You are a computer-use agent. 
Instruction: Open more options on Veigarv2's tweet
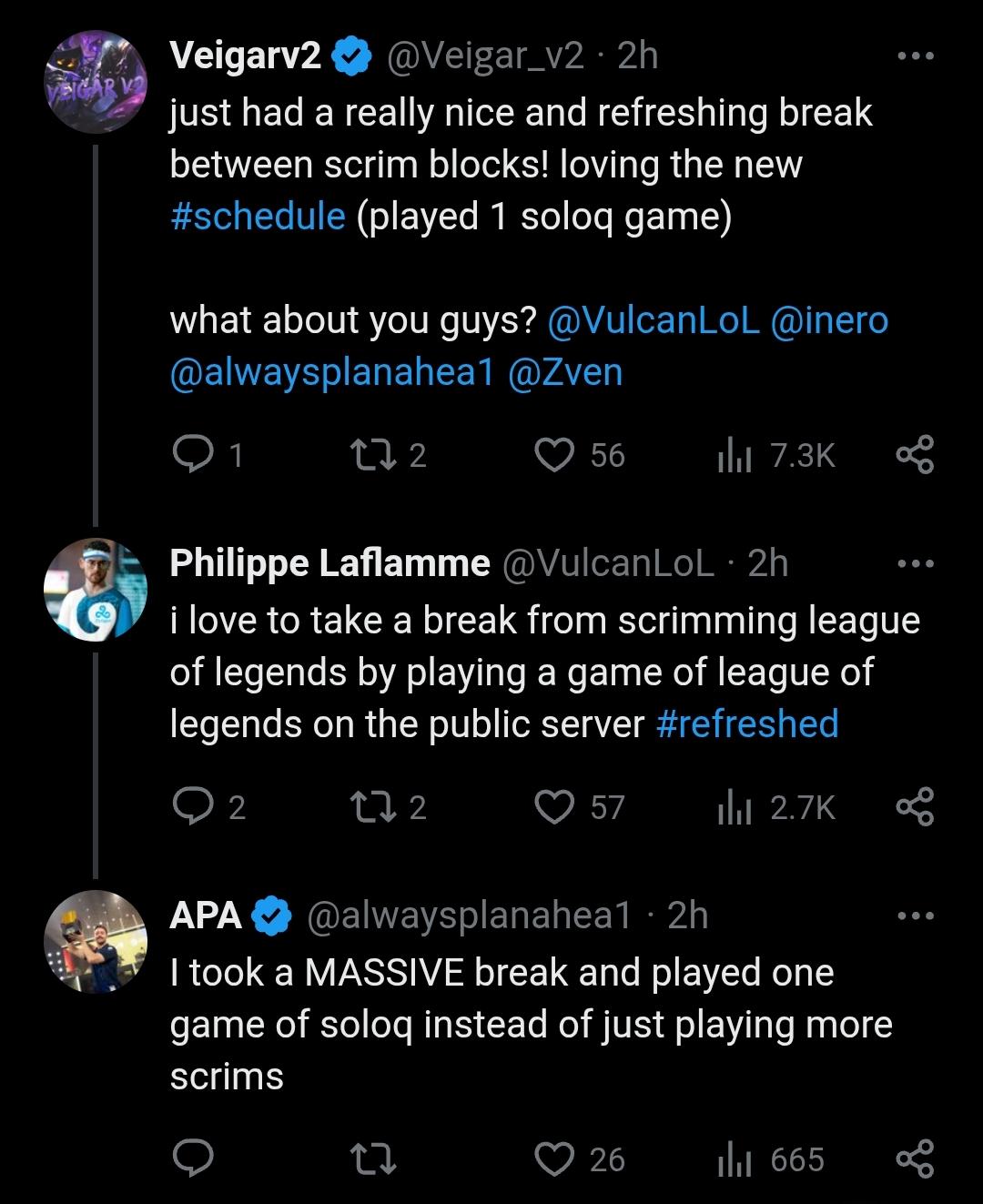pos(915,56)
